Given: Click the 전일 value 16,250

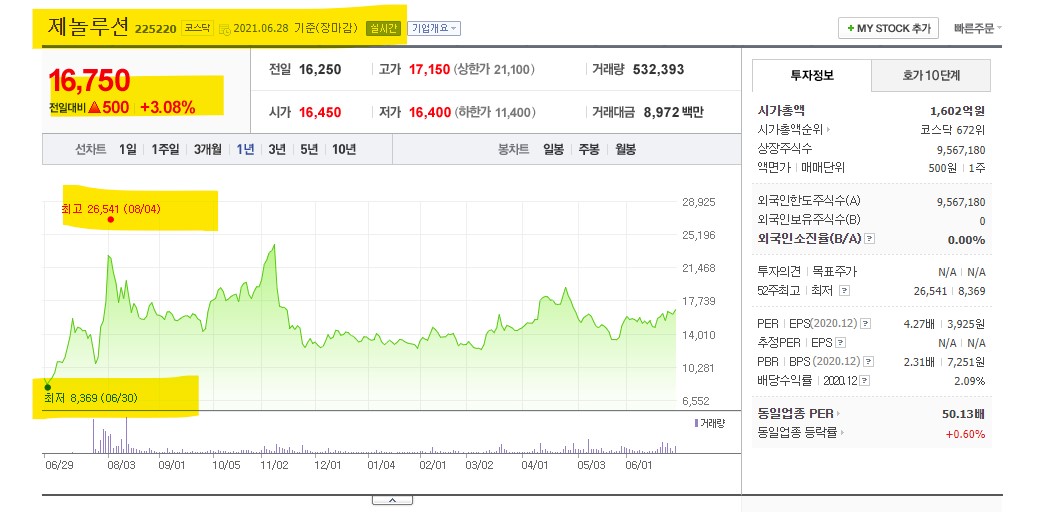Looking at the screenshot, I should tap(320, 69).
